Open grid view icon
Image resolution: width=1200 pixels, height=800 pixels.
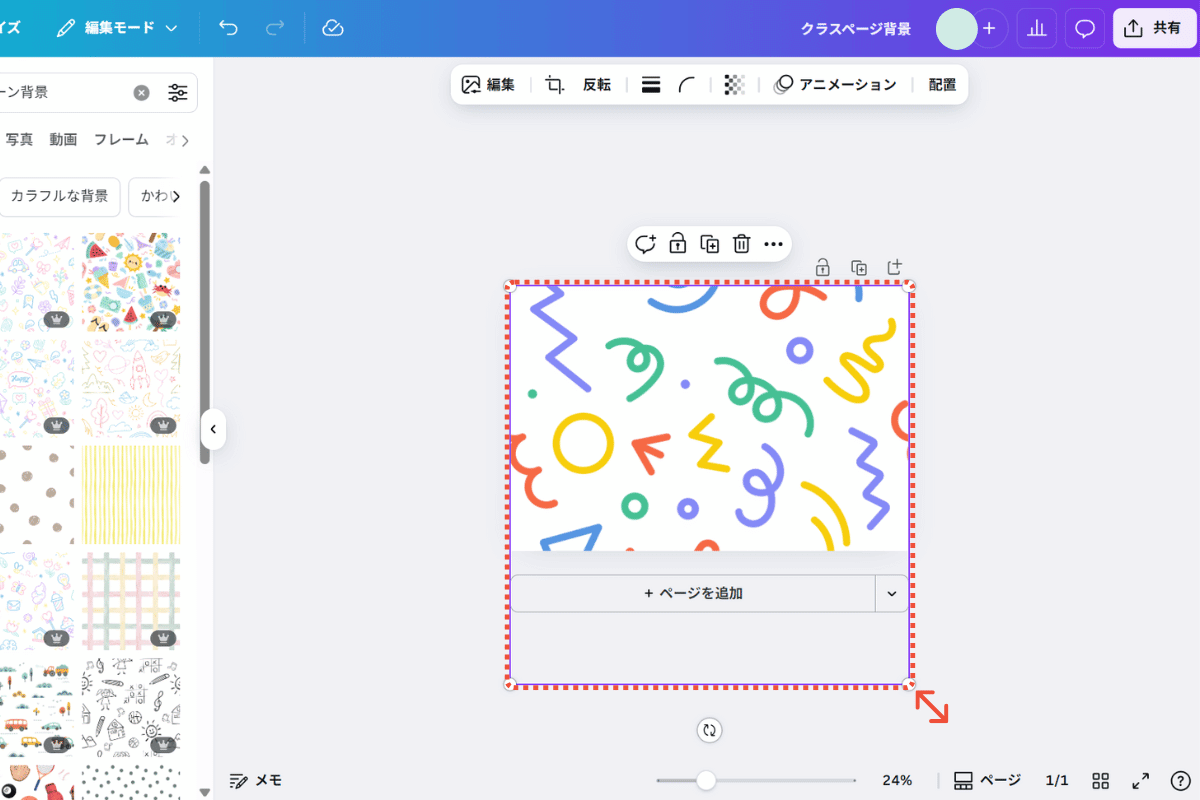pyautogui.click(x=1101, y=780)
